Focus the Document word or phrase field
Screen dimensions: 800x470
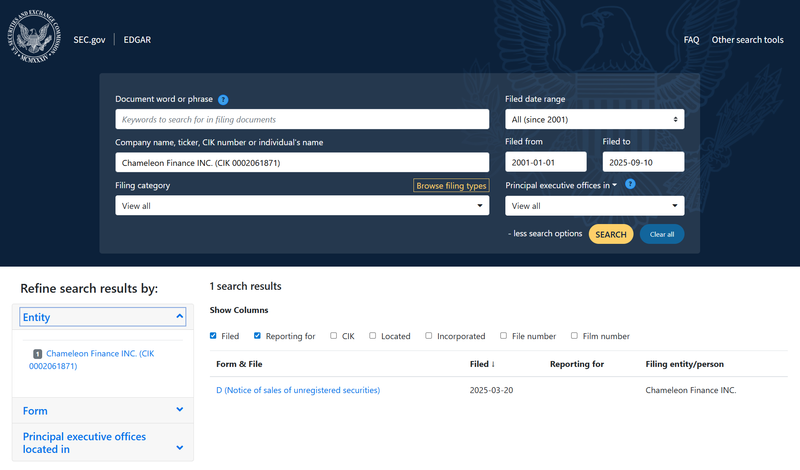click(302, 119)
